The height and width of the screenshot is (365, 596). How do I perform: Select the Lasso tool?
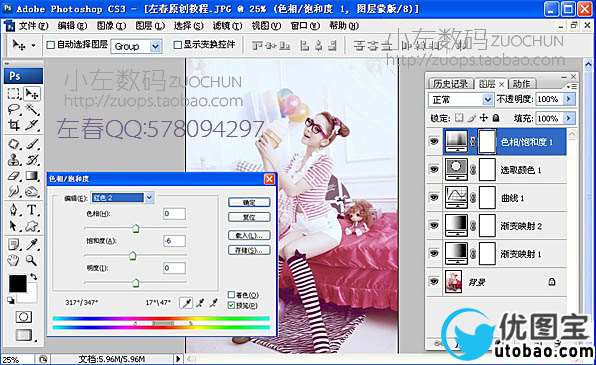(14, 110)
